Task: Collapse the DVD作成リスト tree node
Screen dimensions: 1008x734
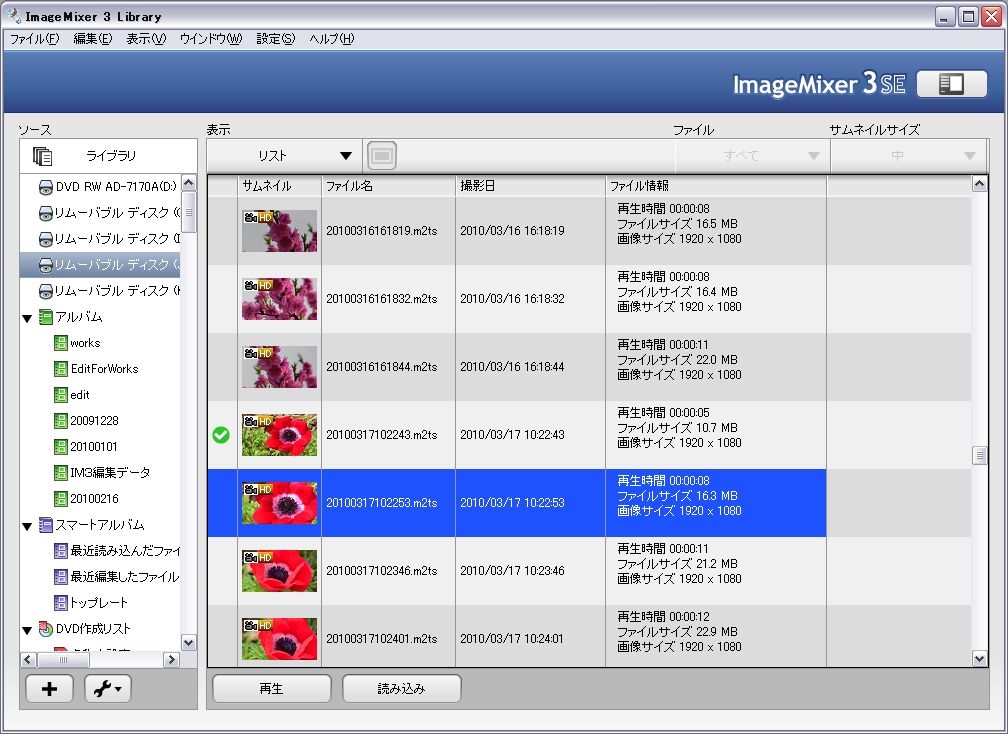Action: pyautogui.click(x=27, y=631)
